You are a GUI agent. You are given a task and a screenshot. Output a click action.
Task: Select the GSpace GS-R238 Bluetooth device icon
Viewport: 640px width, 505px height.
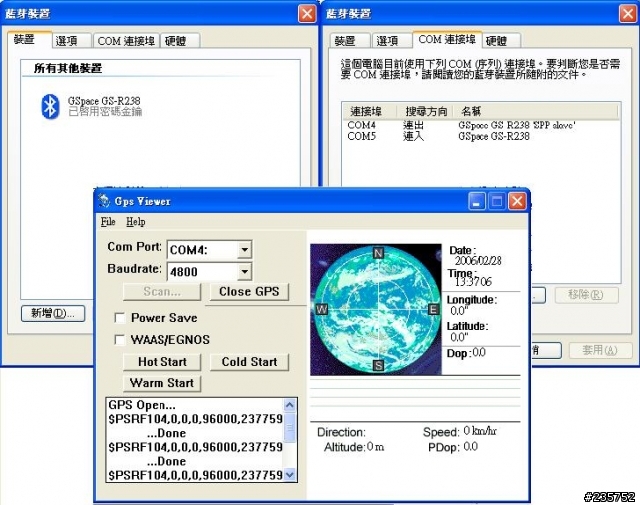pos(50,106)
